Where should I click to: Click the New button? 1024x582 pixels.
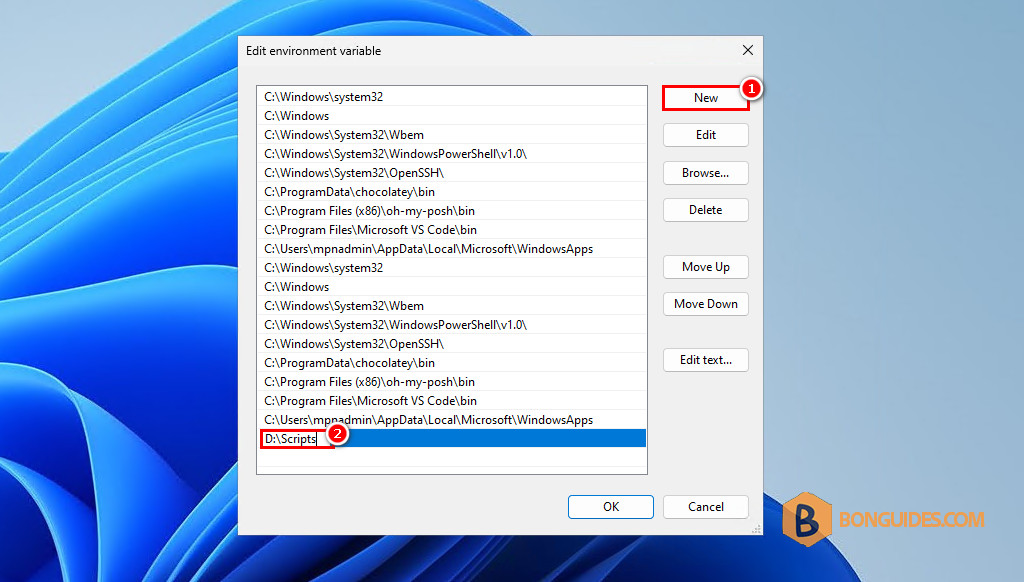point(705,98)
